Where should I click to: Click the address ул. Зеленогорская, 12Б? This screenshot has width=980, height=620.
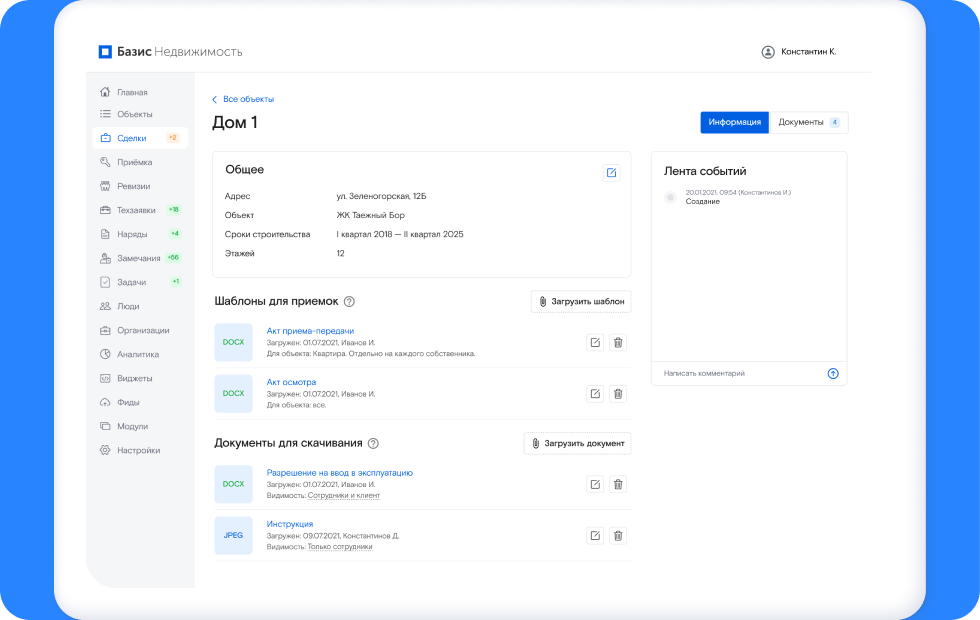click(381, 196)
